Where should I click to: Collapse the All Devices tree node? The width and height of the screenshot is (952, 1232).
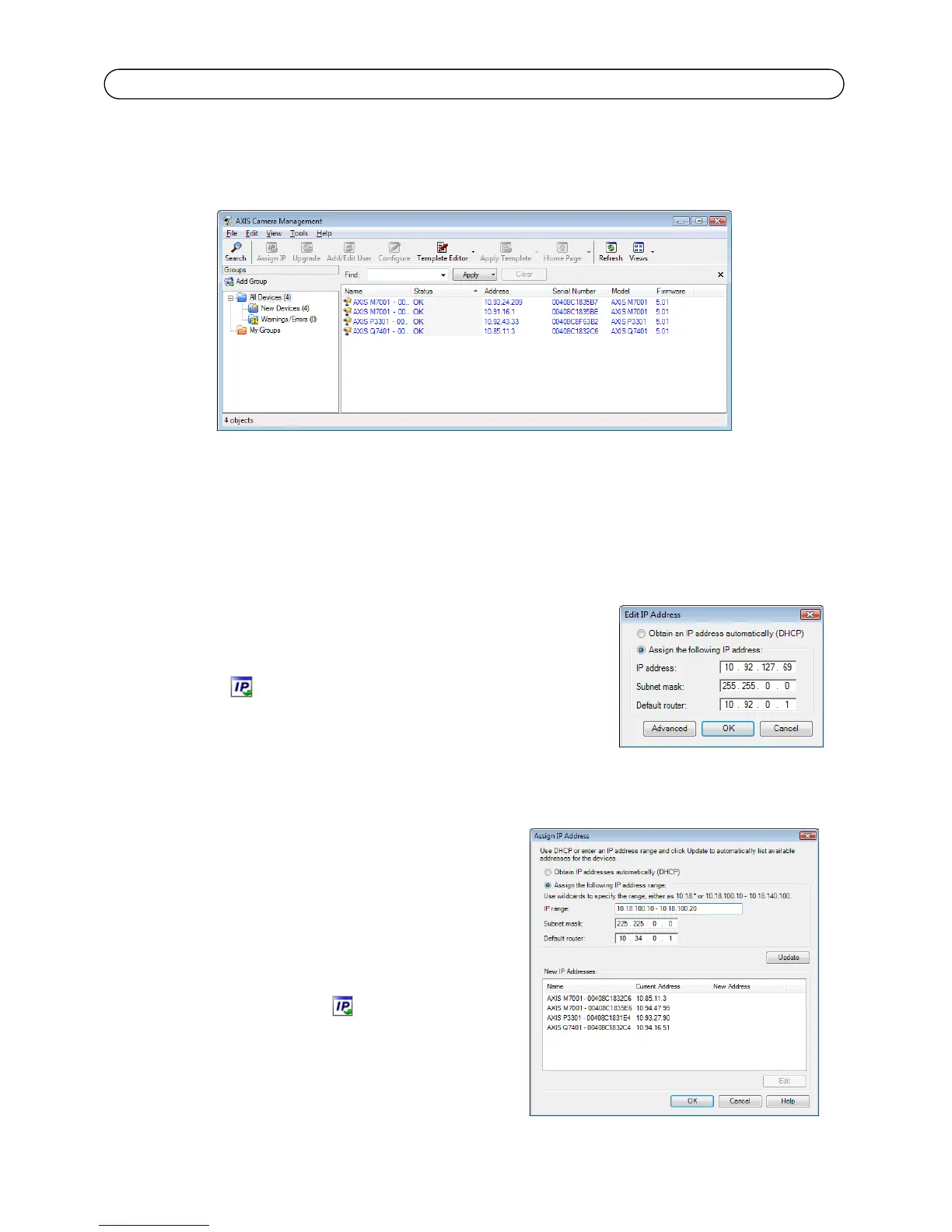230,297
